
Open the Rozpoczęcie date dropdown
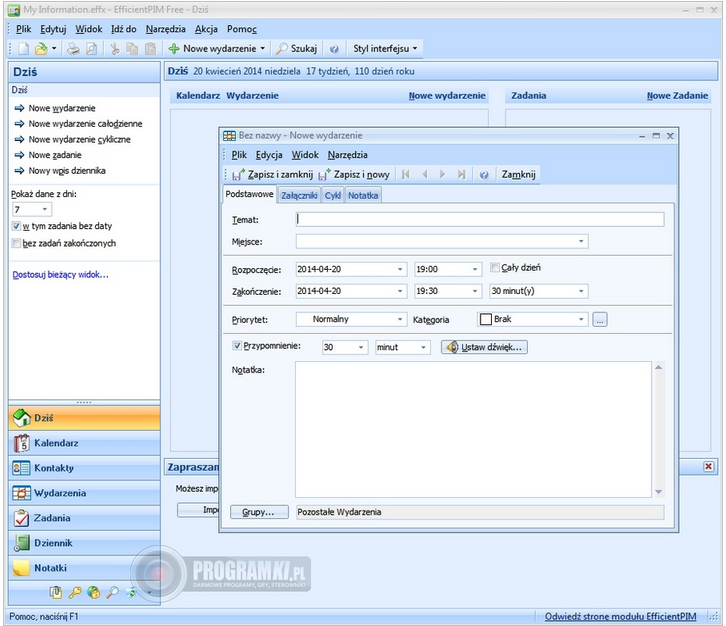(400, 269)
